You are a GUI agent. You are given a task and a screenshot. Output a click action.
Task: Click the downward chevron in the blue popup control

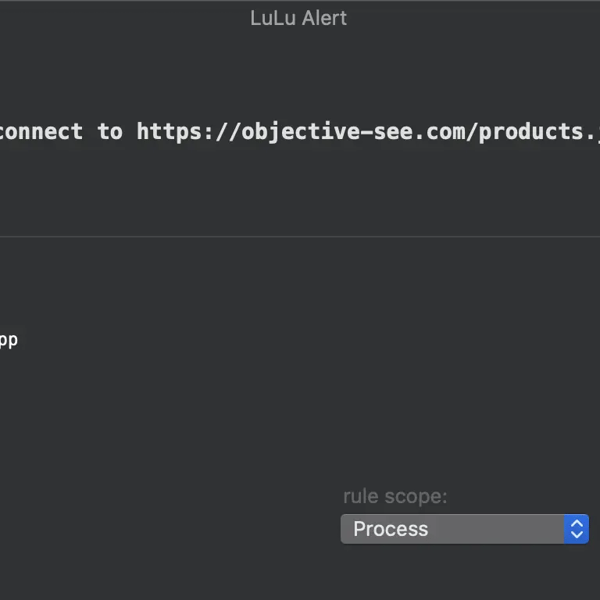[577, 535]
